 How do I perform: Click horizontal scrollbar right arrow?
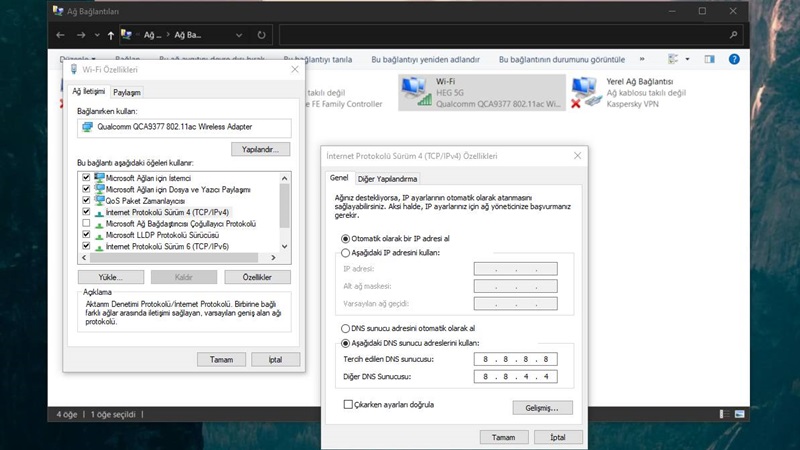[273, 258]
